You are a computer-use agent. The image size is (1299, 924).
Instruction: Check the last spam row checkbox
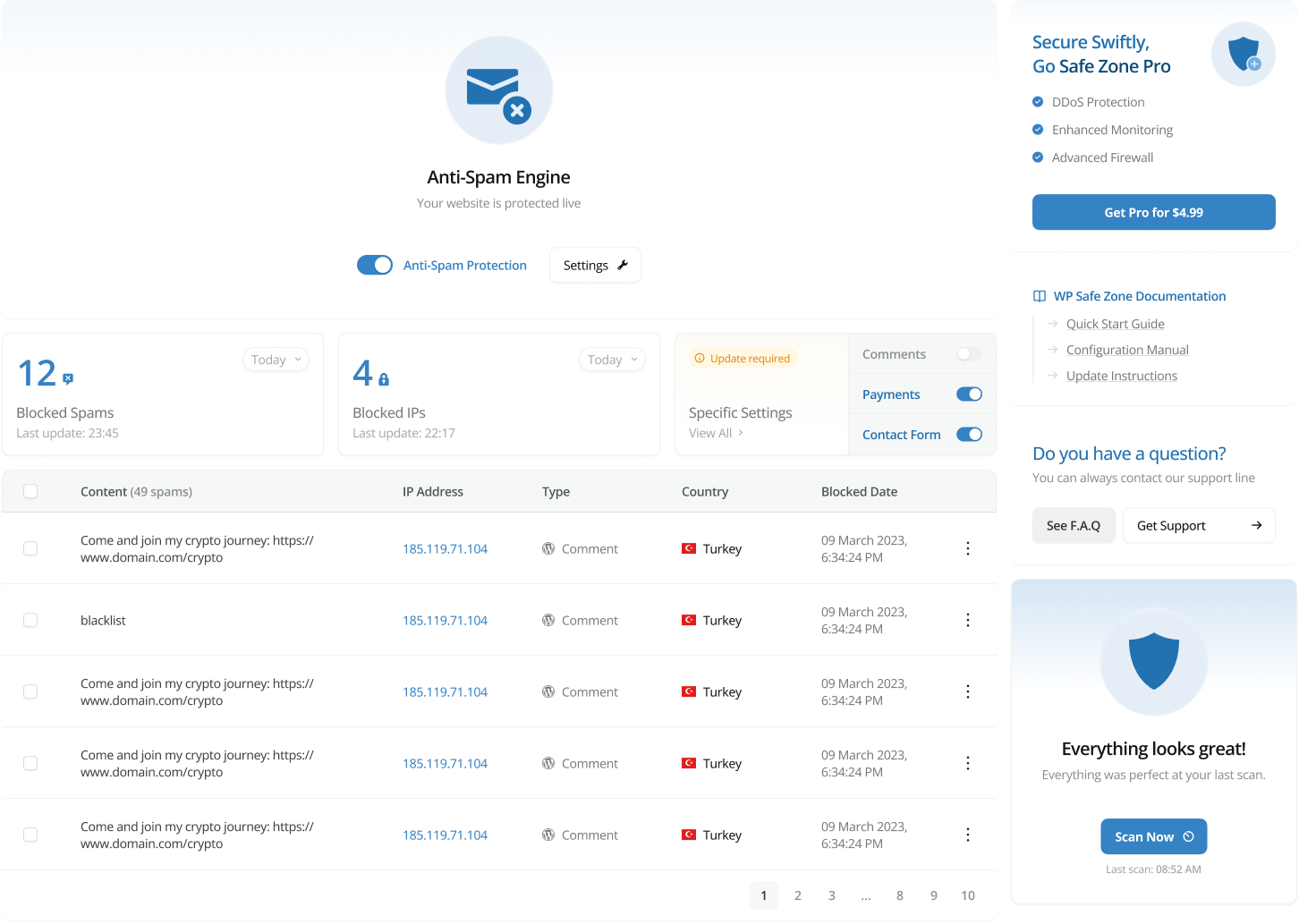tap(30, 835)
